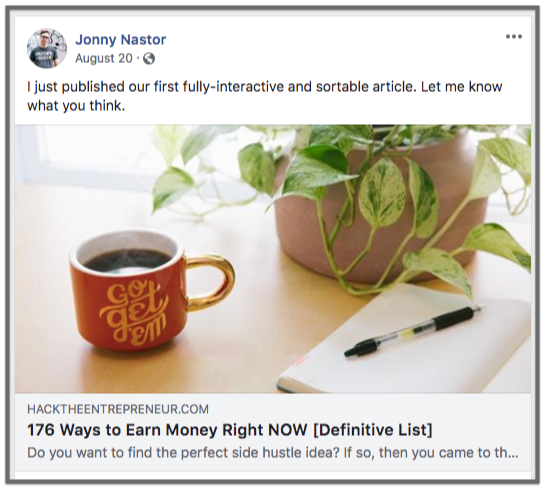Viewport: 545px width, 489px height.
Task: Click the Jonny Nastor name link
Action: [121, 40]
